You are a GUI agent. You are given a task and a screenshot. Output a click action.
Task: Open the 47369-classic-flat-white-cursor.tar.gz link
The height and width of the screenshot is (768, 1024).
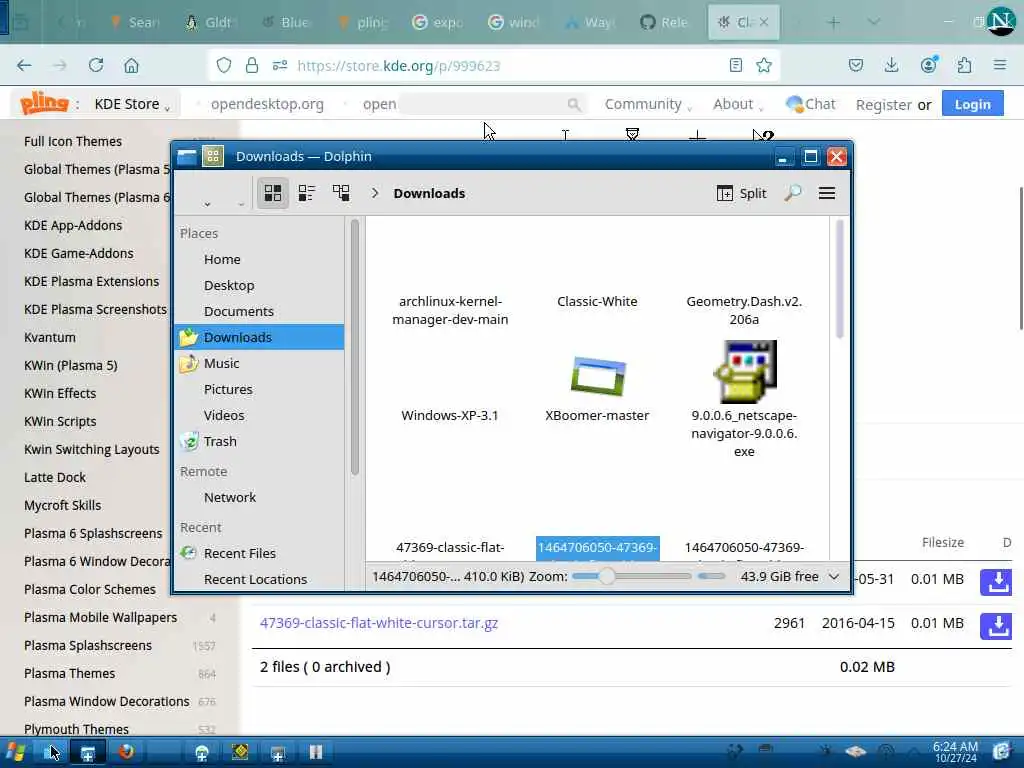tap(379, 623)
